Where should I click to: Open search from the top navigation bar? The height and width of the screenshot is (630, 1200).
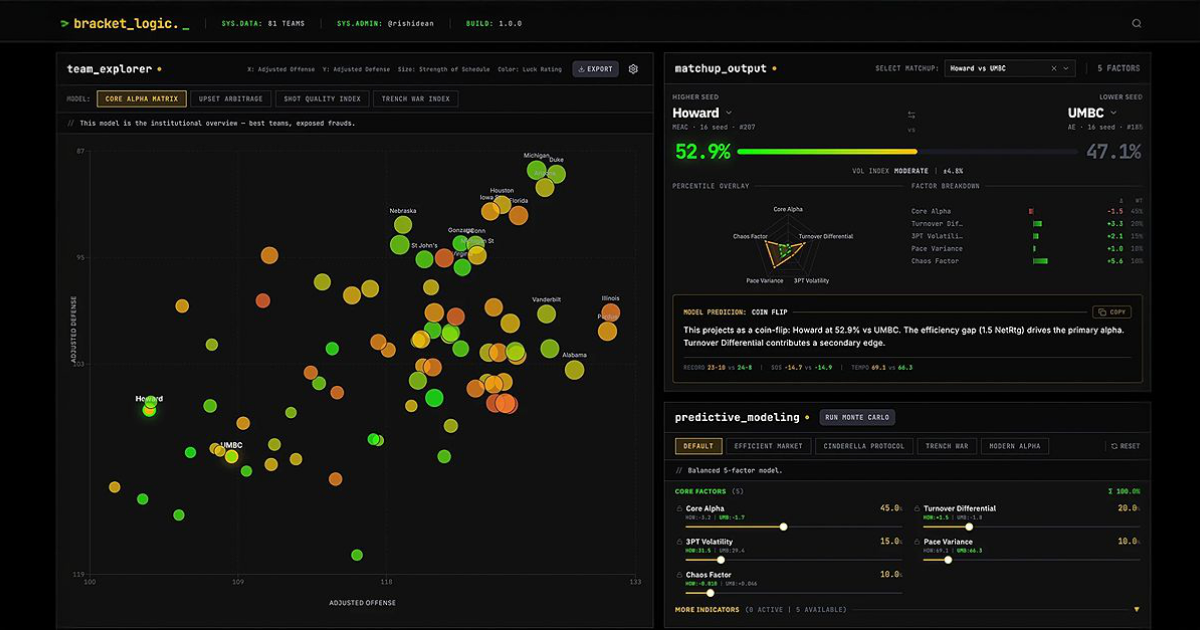pos(1135,21)
